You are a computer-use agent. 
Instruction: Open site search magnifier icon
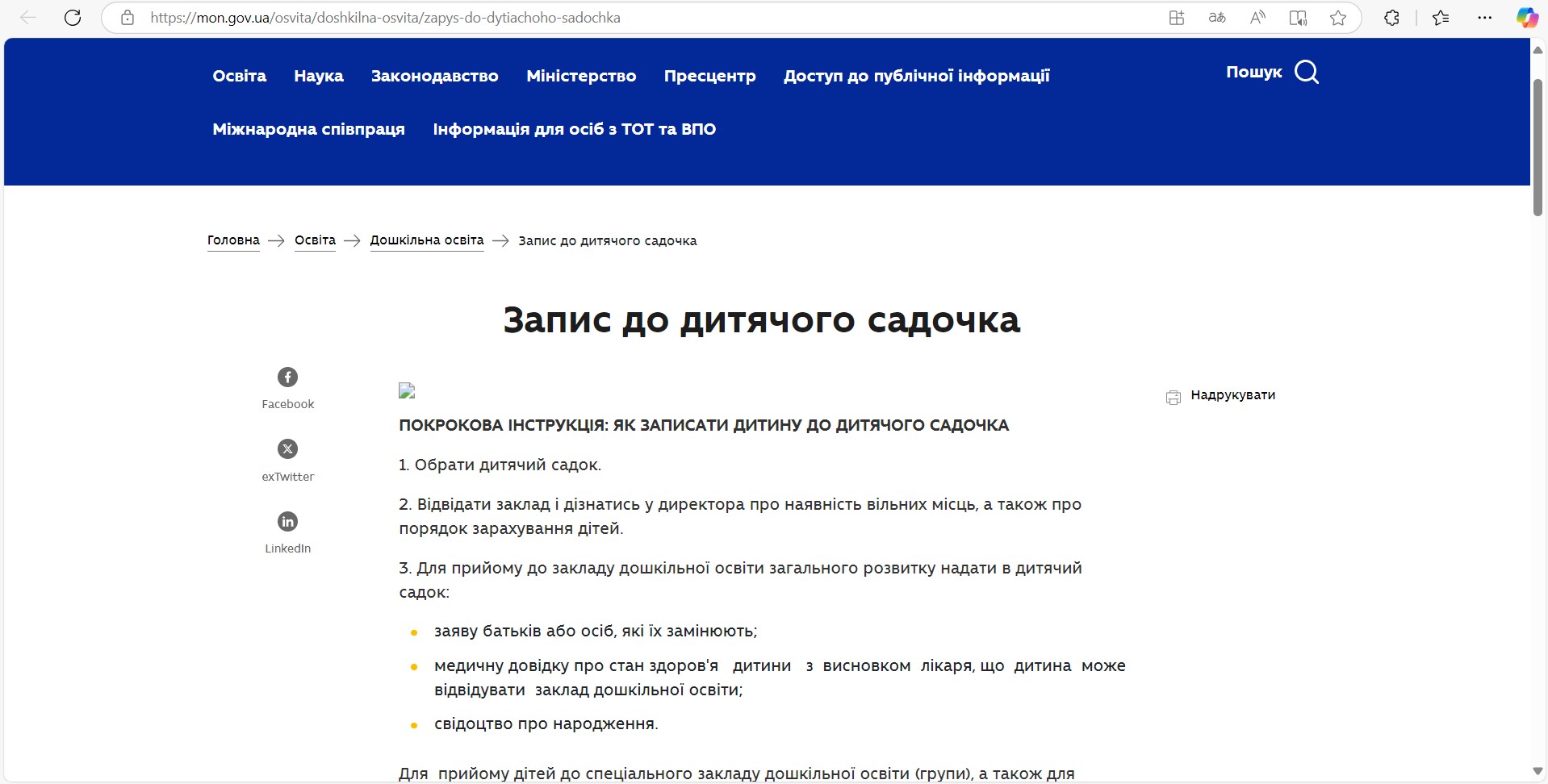click(x=1306, y=73)
